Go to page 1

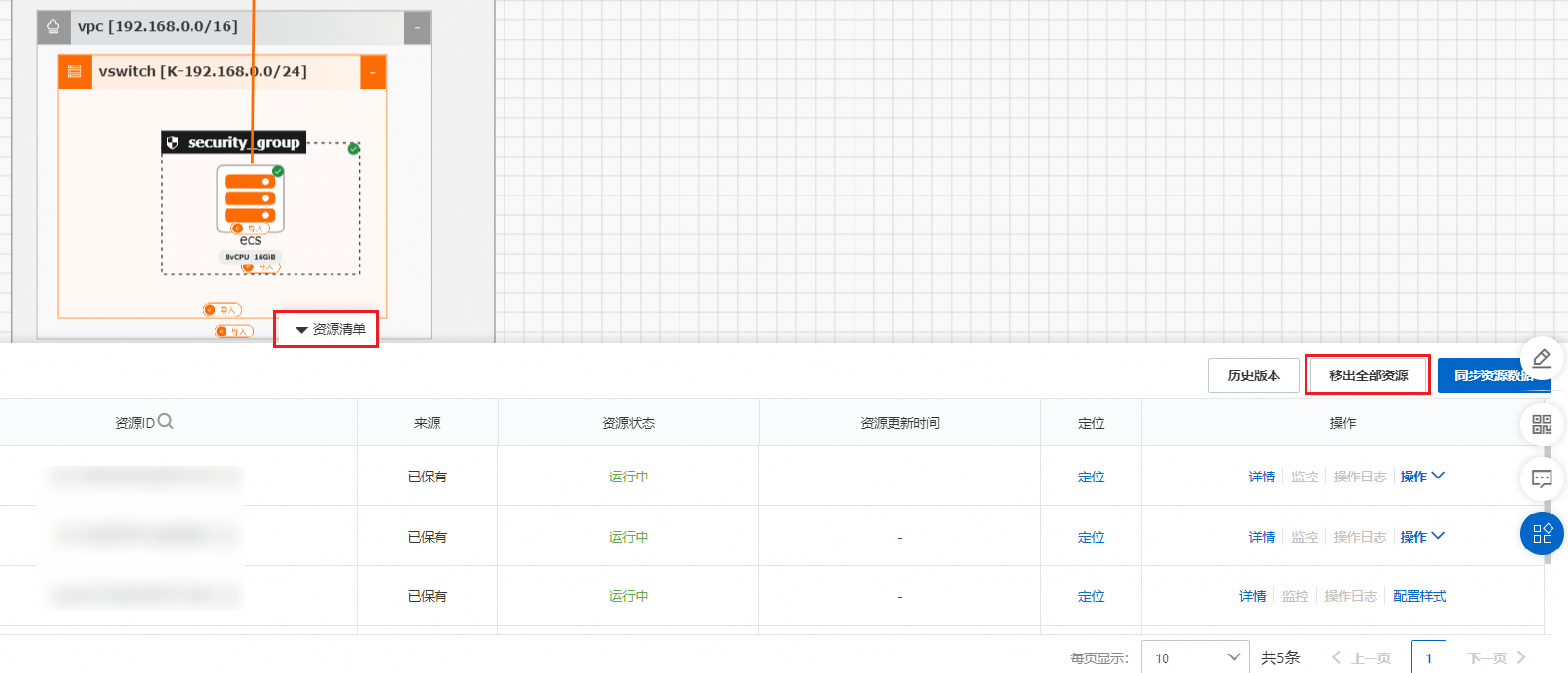pyautogui.click(x=1428, y=657)
